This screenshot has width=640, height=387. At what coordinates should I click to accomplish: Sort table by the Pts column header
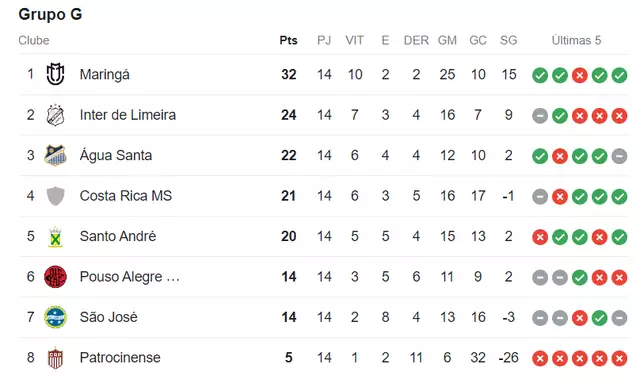coord(289,40)
